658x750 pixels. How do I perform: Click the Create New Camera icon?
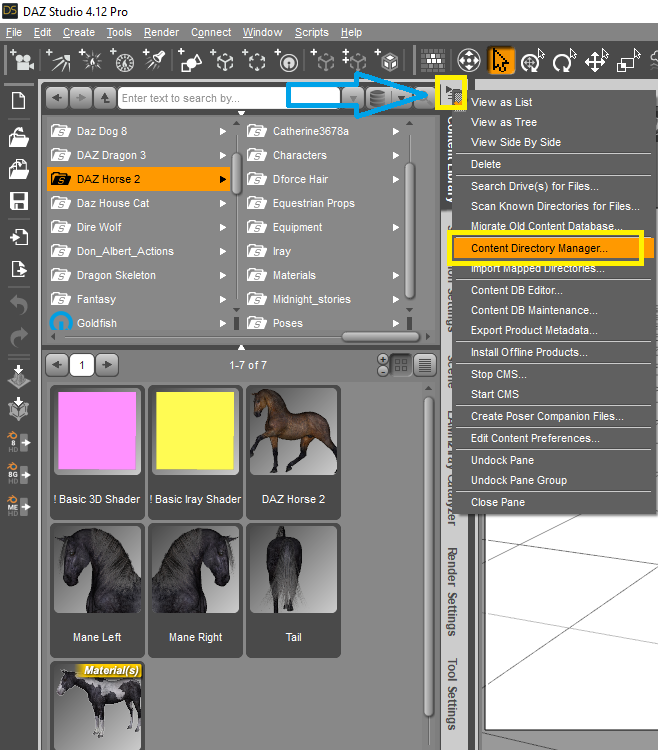tap(22, 61)
